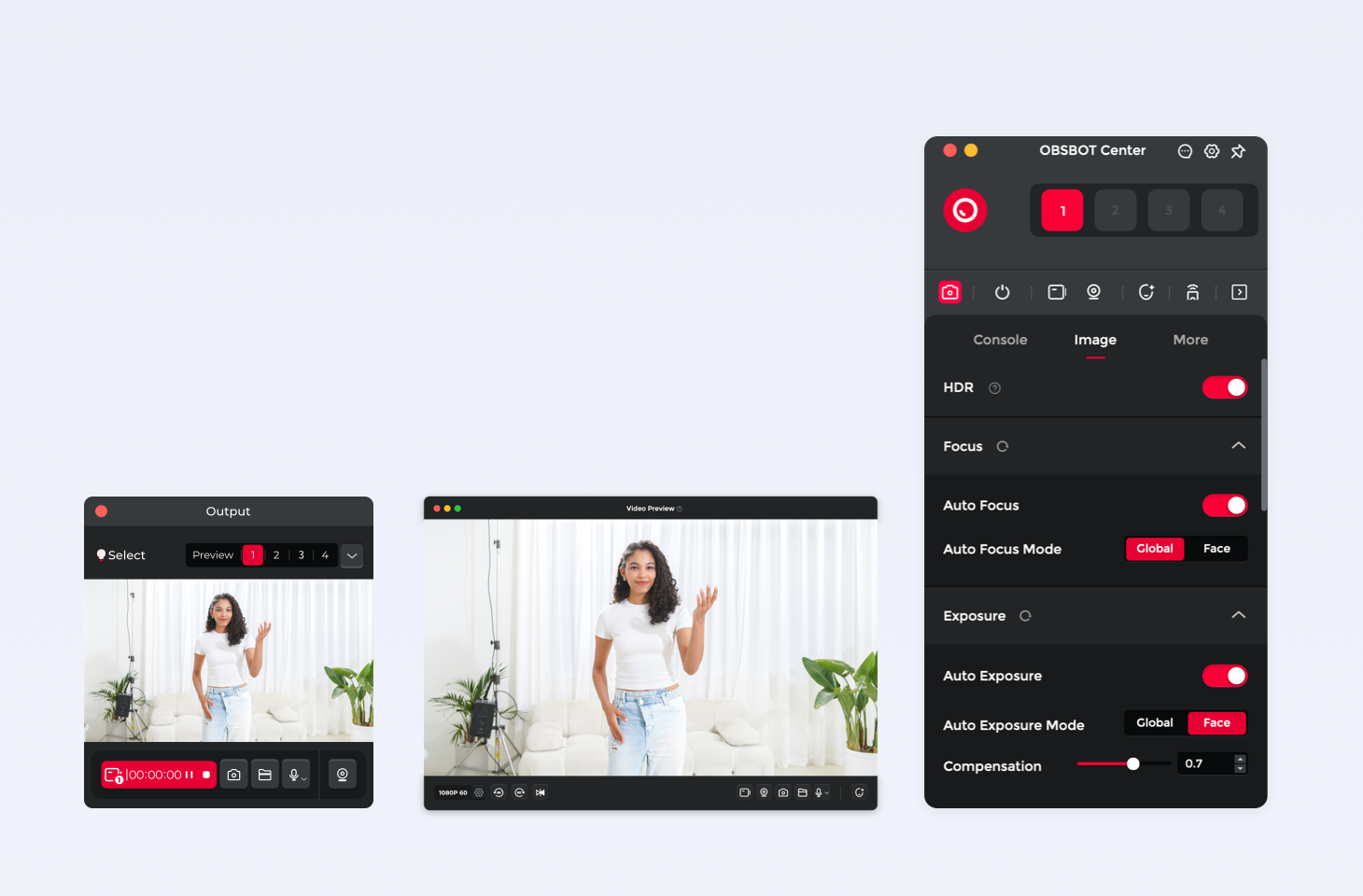Stop the recording in Output window
Viewport: 1363px width, 896px height.
tap(206, 775)
